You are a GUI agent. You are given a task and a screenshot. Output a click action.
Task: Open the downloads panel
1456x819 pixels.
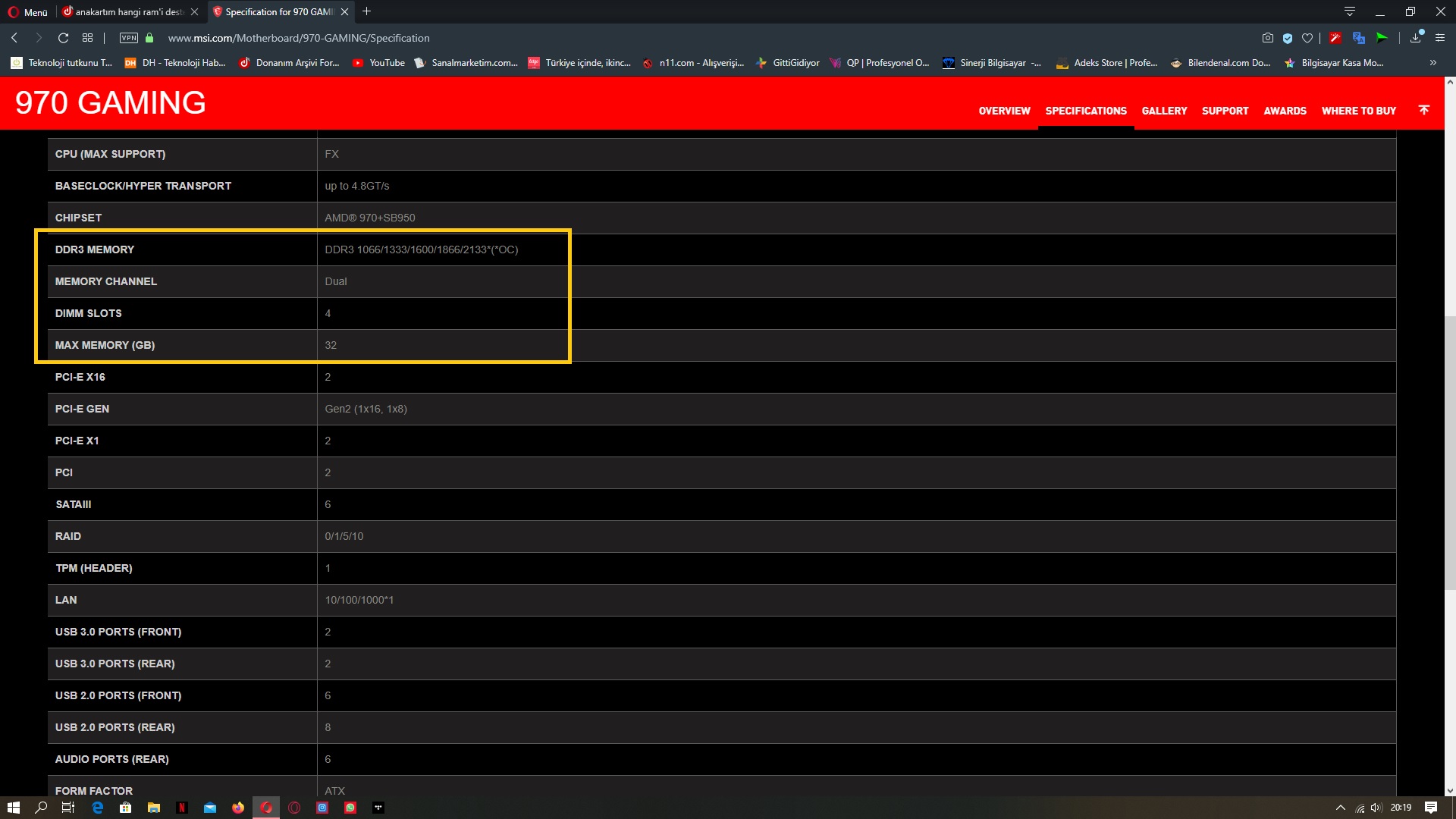[x=1416, y=38]
